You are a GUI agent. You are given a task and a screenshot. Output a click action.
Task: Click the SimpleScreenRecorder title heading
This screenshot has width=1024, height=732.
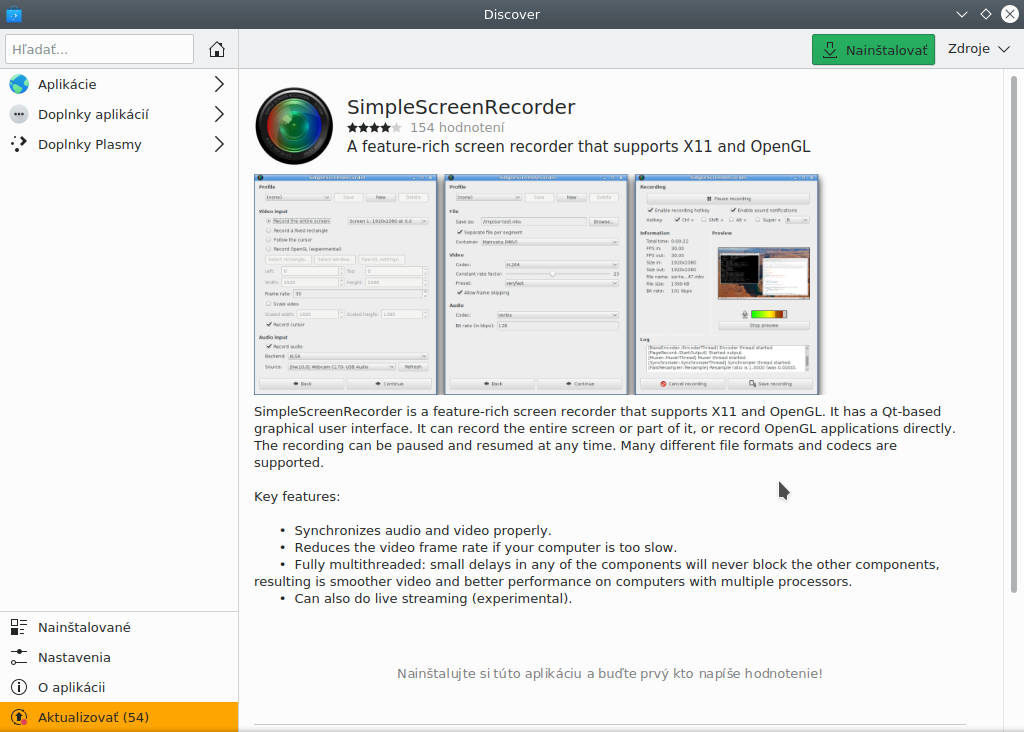point(460,106)
